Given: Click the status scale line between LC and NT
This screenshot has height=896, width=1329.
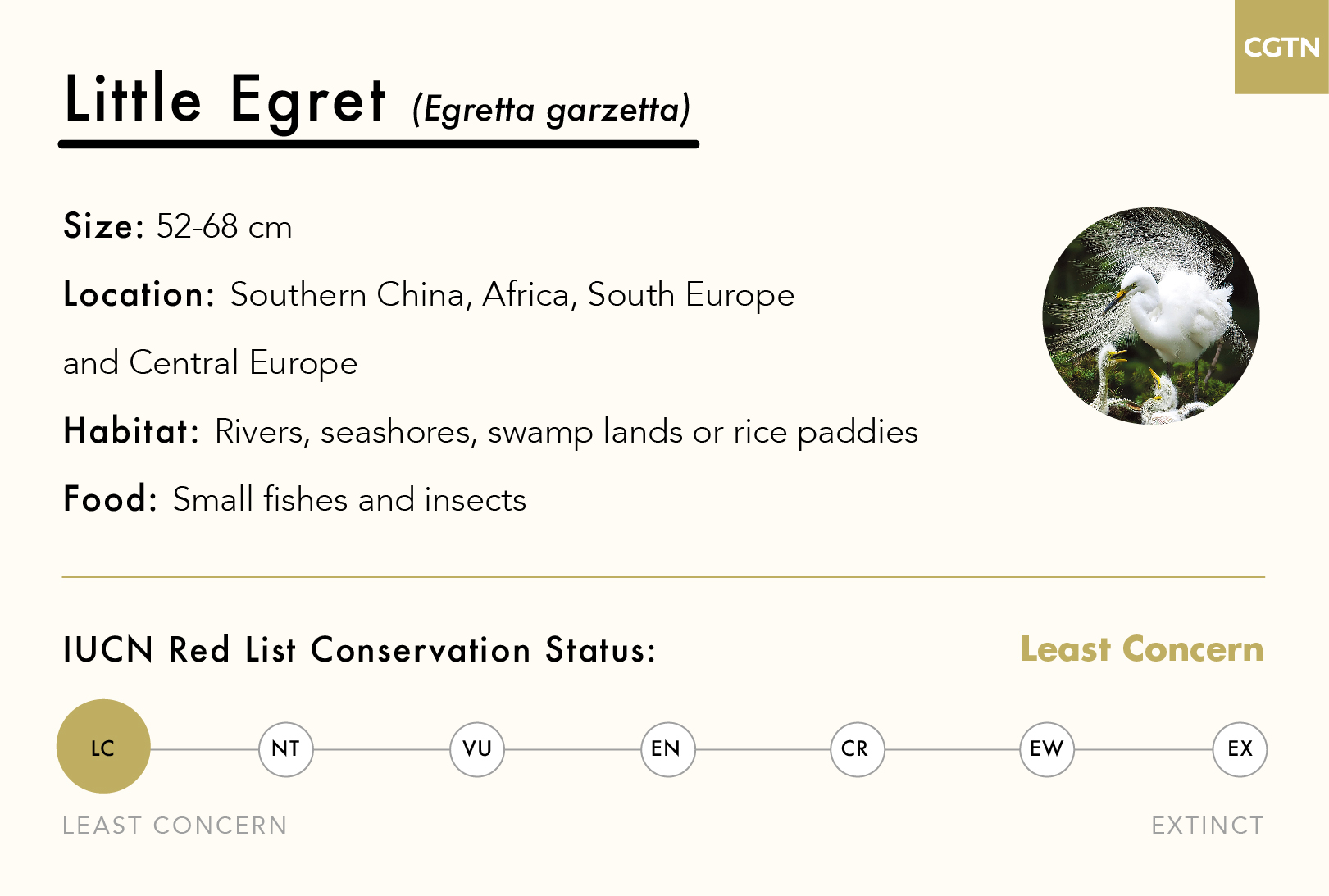Looking at the screenshot, I should point(204,749).
